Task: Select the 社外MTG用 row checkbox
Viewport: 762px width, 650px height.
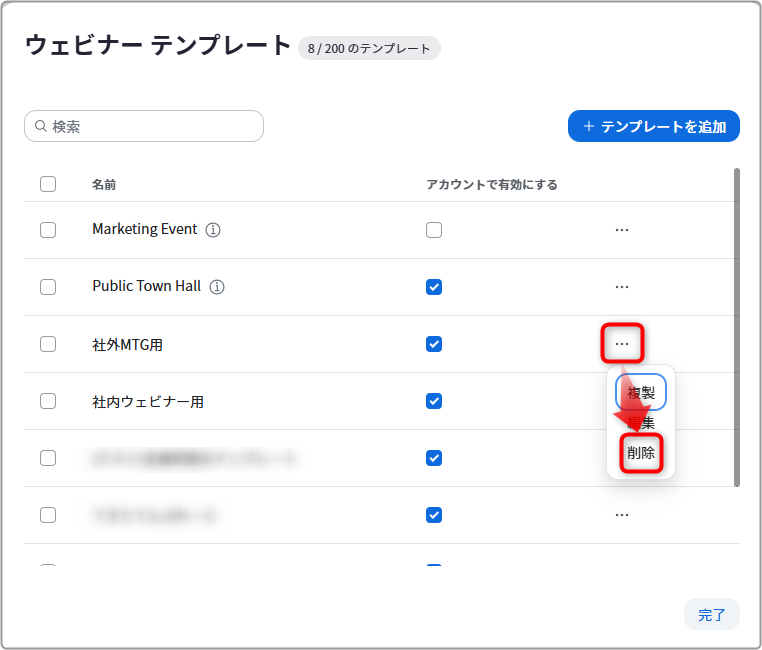Action: (x=48, y=344)
